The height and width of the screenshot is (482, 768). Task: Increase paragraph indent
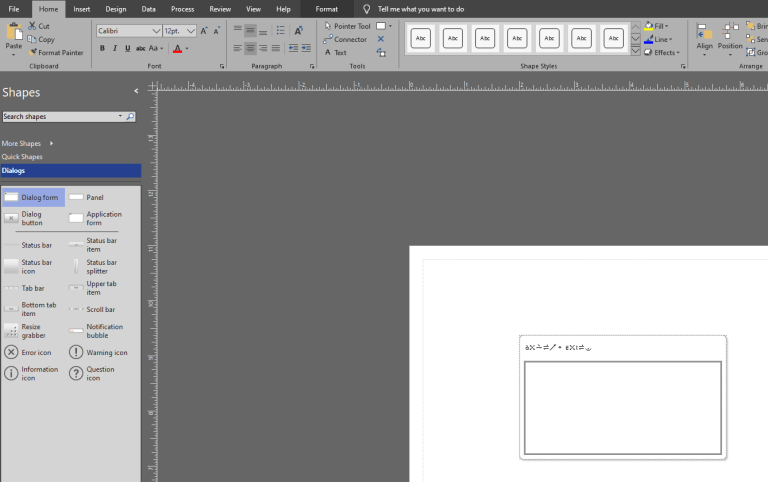tap(306, 48)
